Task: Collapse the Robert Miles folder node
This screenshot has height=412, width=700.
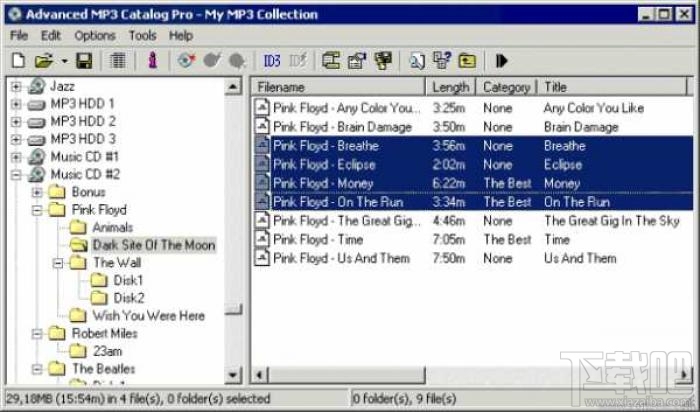Action: pos(37,333)
